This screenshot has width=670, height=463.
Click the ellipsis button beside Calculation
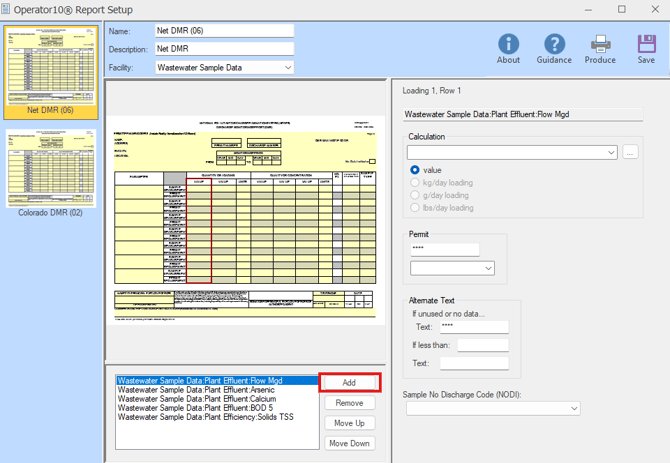coord(630,152)
